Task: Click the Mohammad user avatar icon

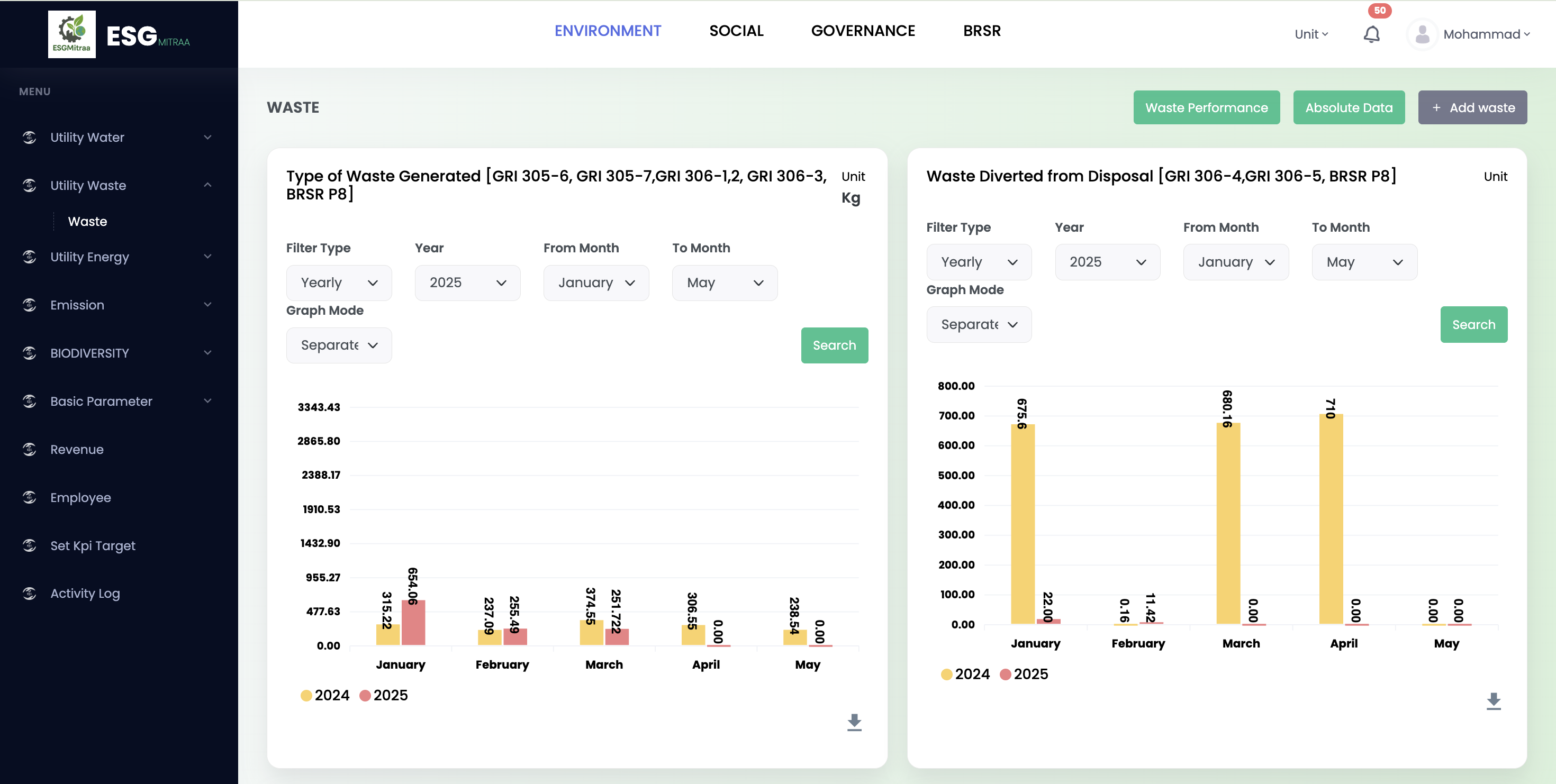Action: click(1422, 34)
